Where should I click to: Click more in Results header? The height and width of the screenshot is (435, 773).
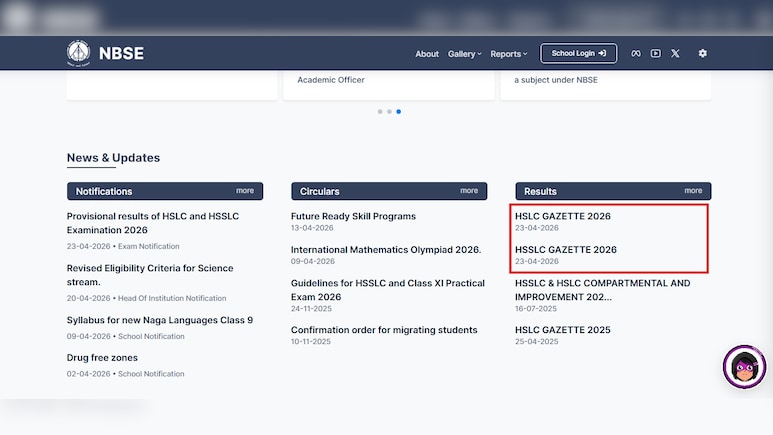coord(693,190)
